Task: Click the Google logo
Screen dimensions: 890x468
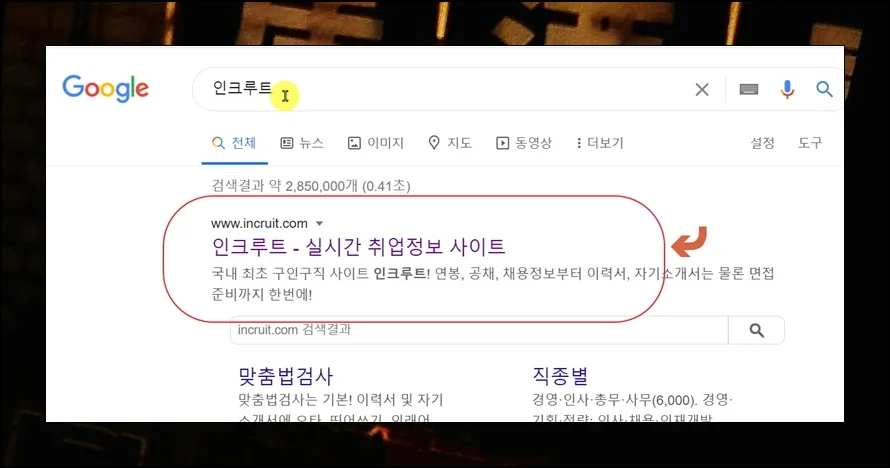Action: (x=106, y=88)
